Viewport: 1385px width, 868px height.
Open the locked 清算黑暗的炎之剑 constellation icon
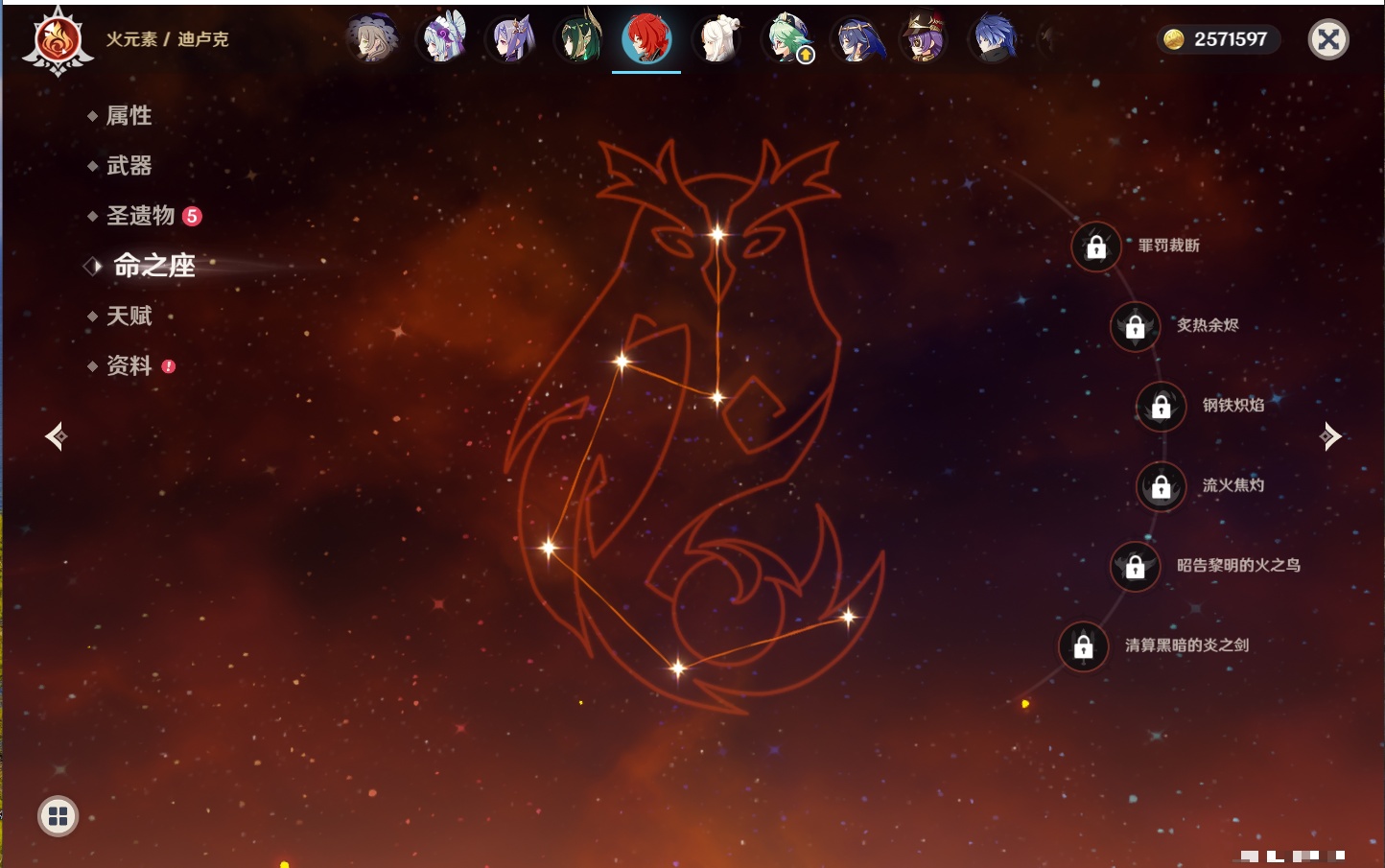[x=1083, y=646]
